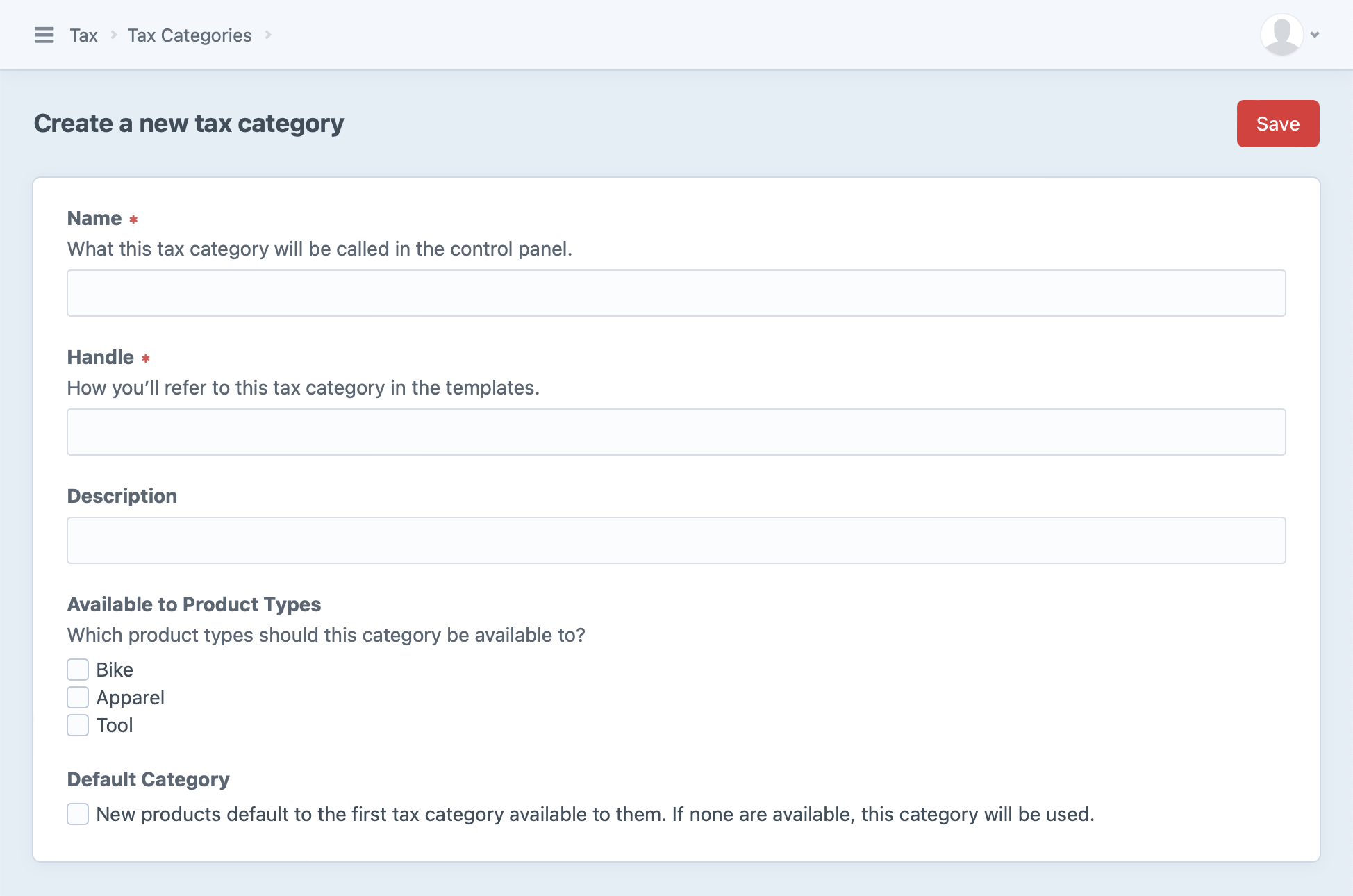
Task: Click the Handle input field
Action: tap(676, 431)
